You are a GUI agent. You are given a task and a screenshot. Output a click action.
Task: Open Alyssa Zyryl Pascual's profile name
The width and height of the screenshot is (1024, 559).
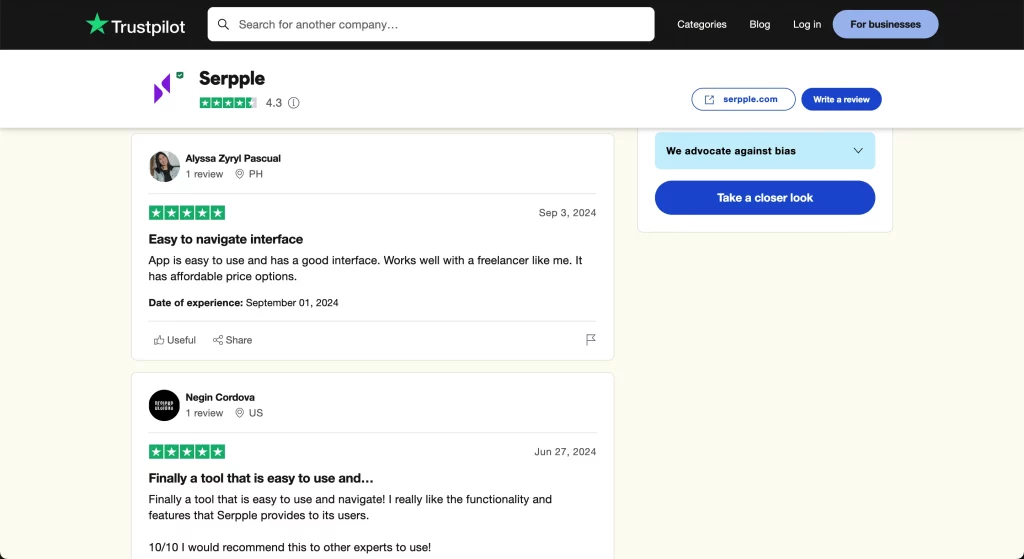[x=233, y=158]
